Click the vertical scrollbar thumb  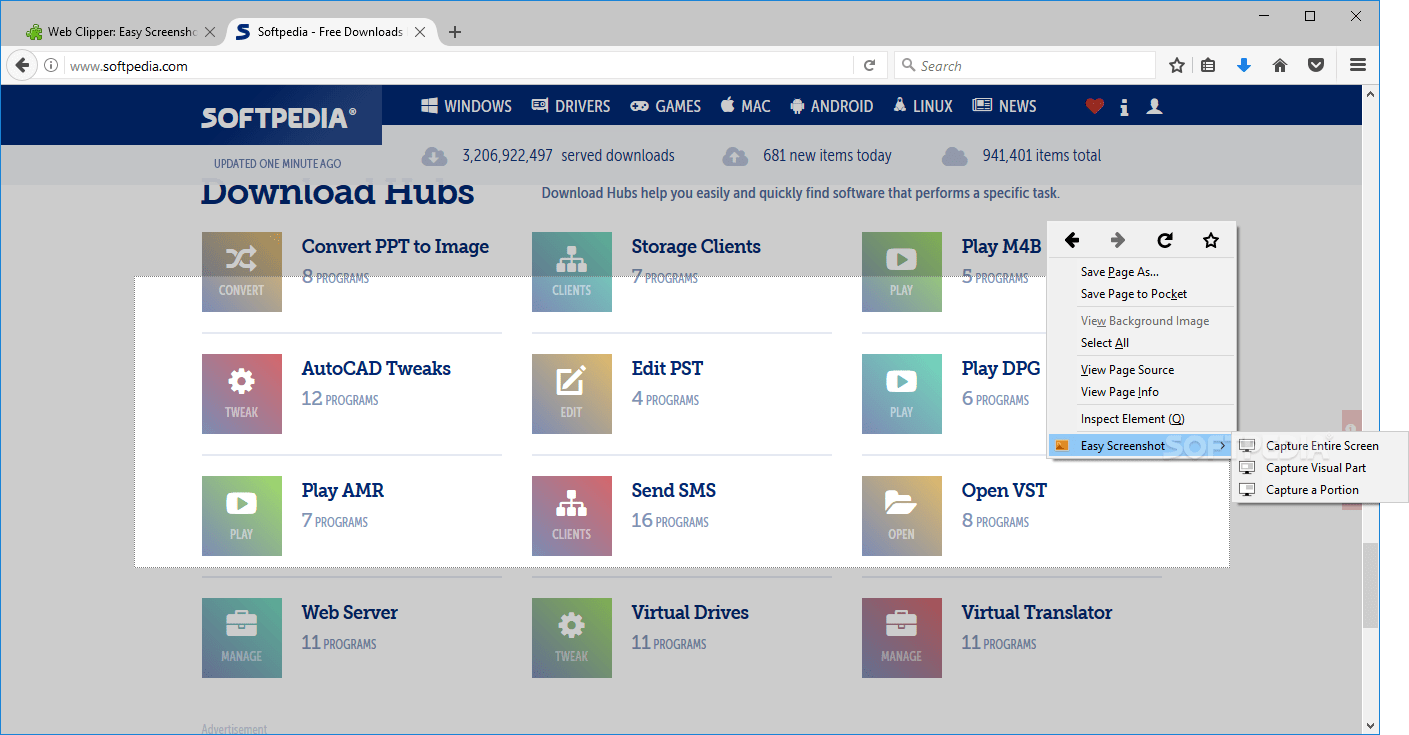tap(1370, 585)
